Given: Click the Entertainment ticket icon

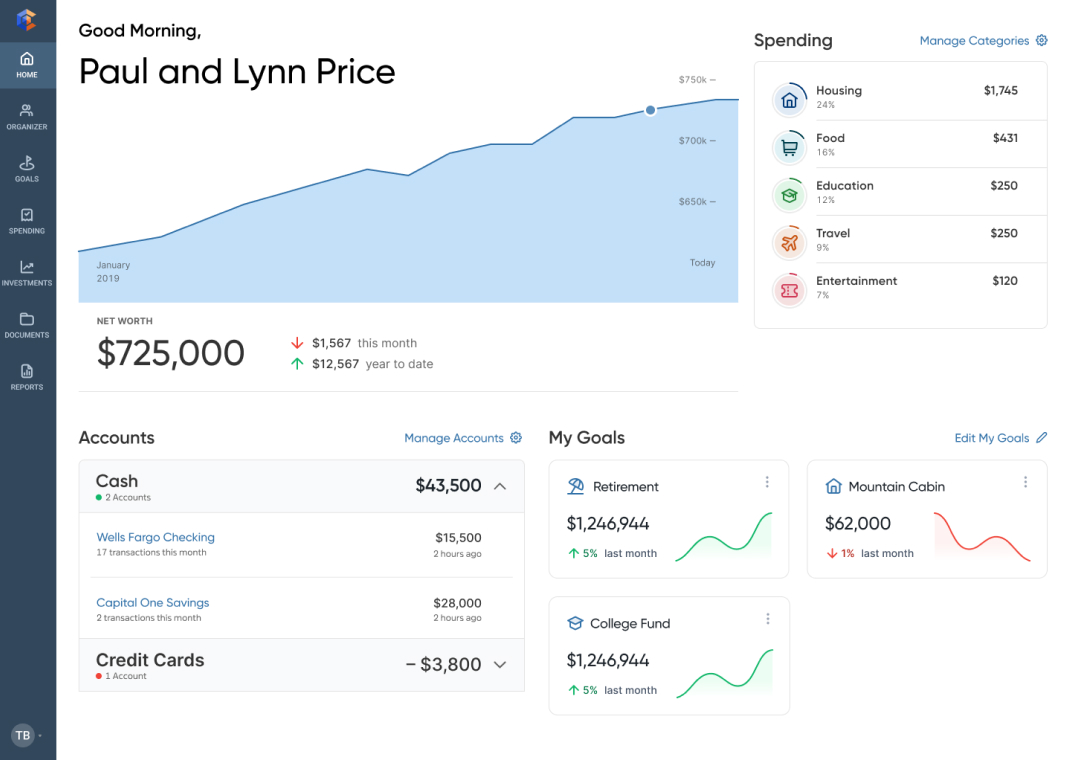Looking at the screenshot, I should [x=789, y=290].
